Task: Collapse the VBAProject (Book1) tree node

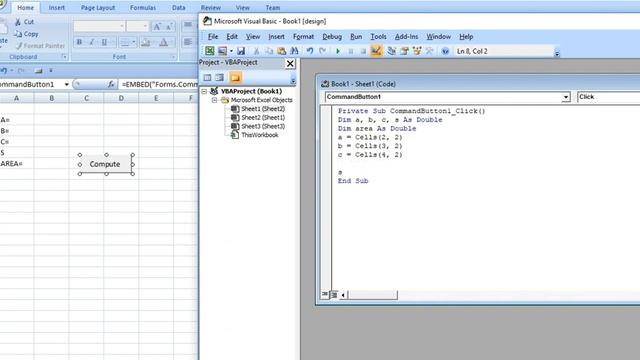Action: (x=204, y=91)
